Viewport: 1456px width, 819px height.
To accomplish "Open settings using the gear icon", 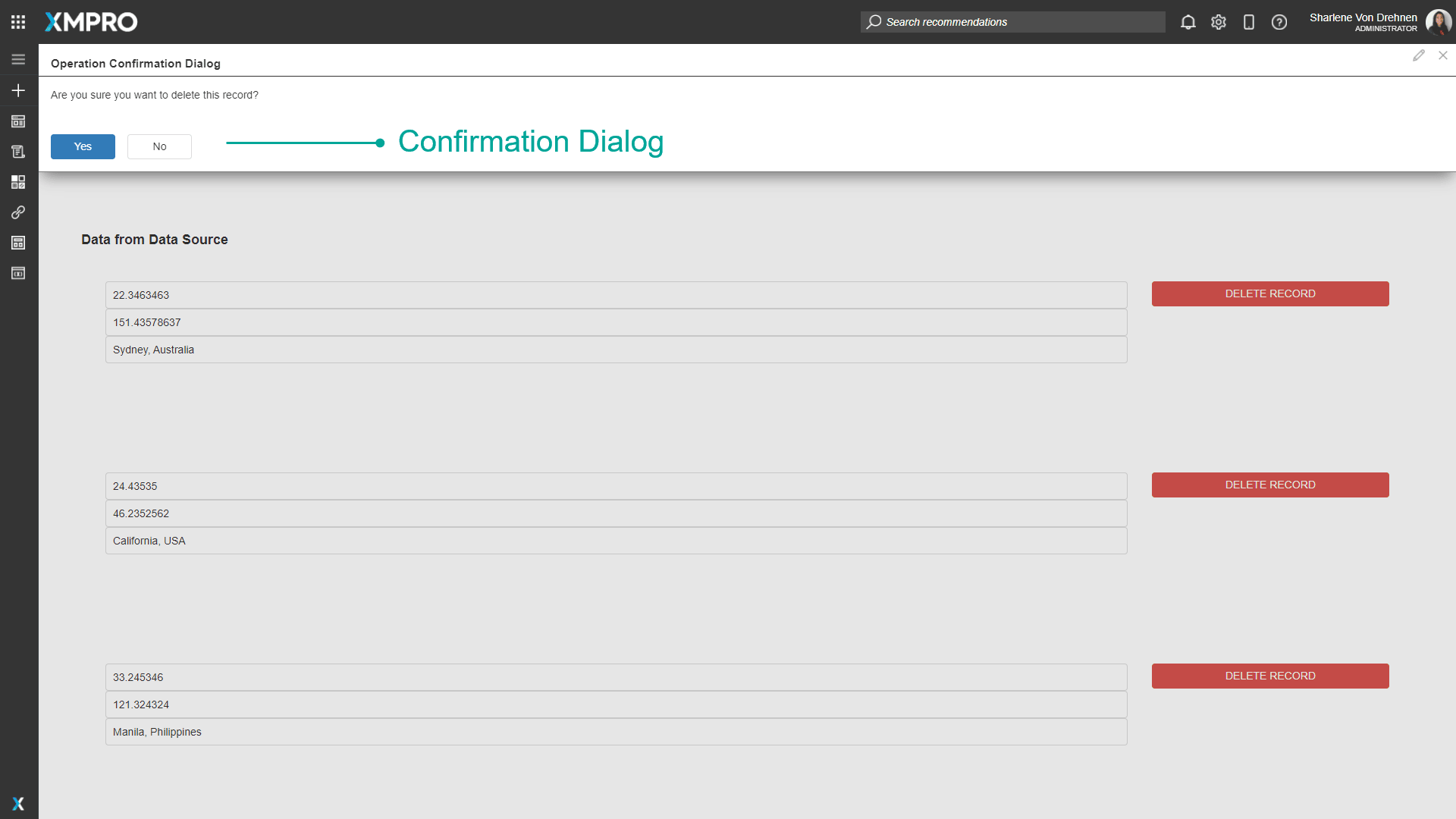I will point(1218,22).
